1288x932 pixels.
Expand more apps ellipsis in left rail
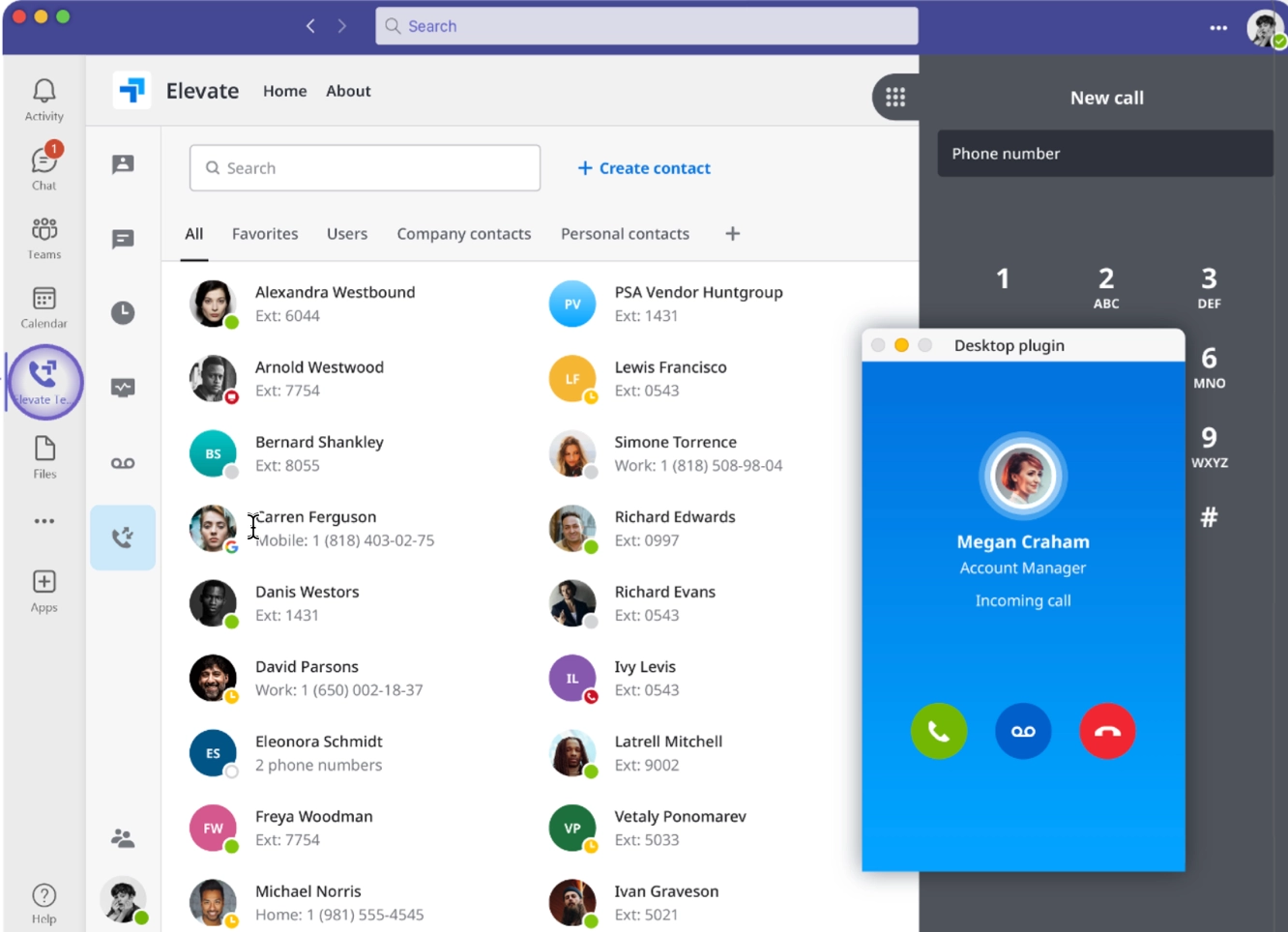44,521
